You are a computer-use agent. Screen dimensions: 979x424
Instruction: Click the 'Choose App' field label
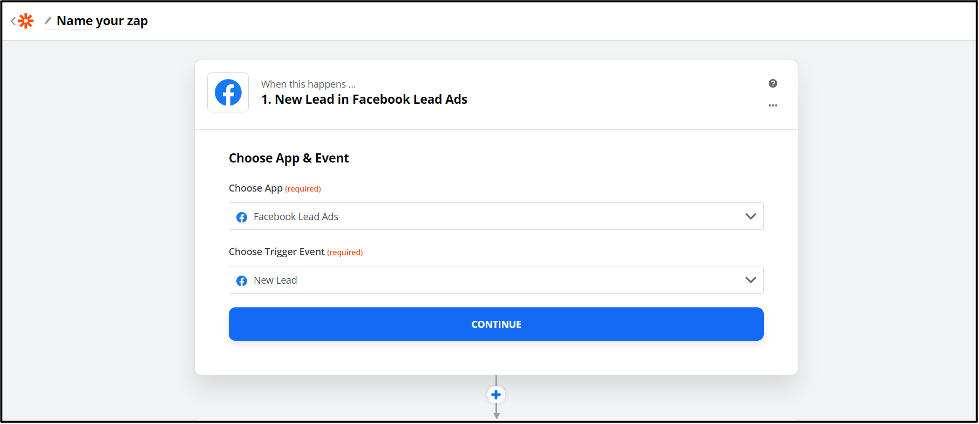point(255,188)
